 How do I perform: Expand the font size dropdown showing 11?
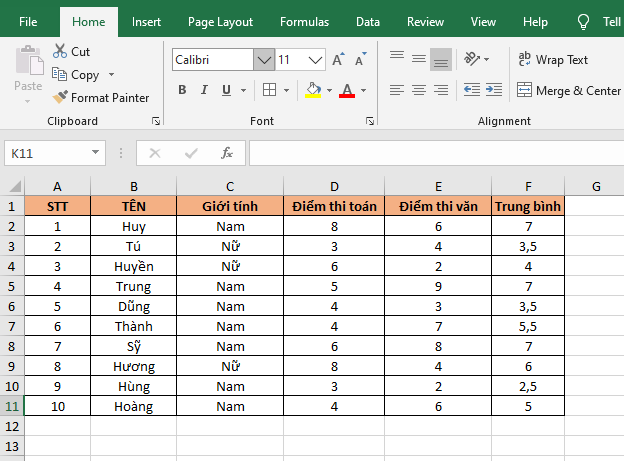318,60
